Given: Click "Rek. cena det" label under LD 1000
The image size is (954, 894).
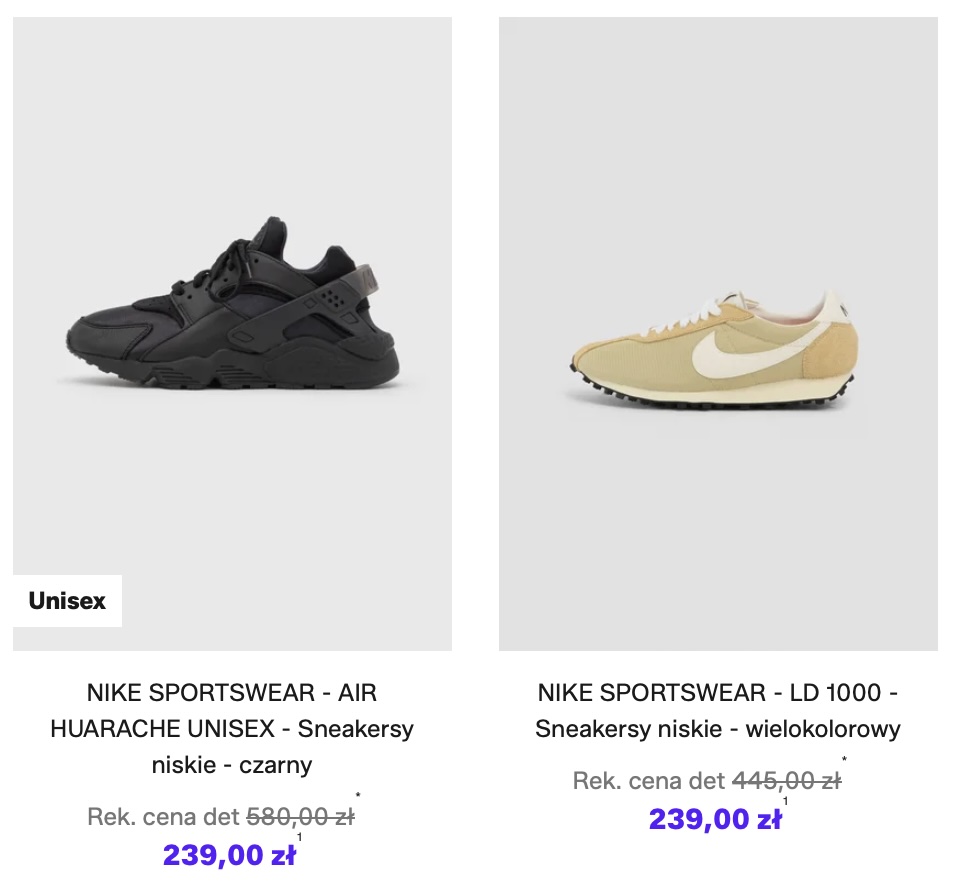Looking at the screenshot, I should click(649, 781).
